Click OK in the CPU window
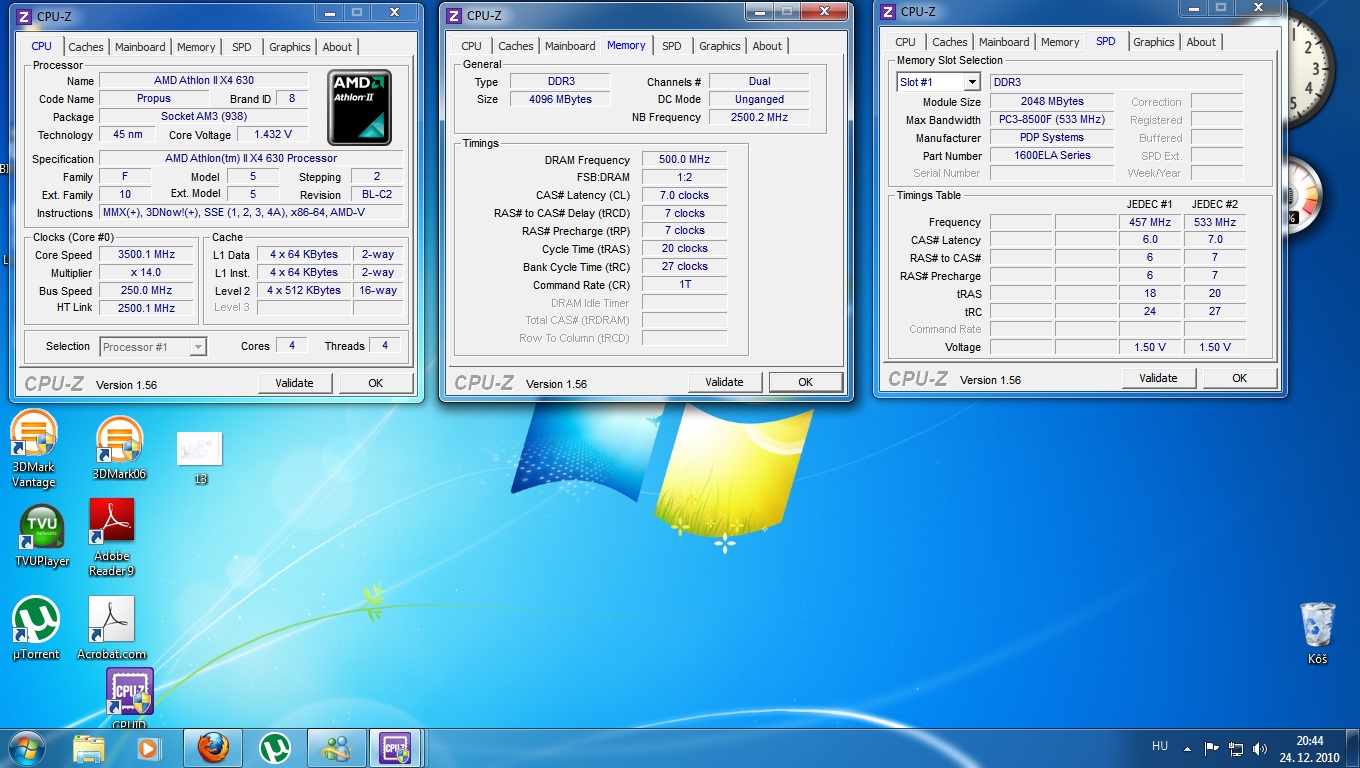 tap(375, 383)
